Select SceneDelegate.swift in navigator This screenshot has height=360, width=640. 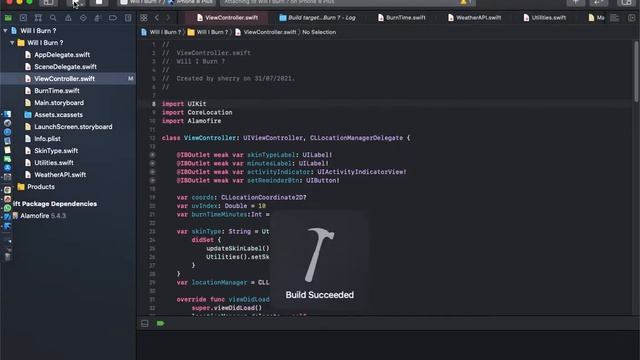click(x=65, y=67)
